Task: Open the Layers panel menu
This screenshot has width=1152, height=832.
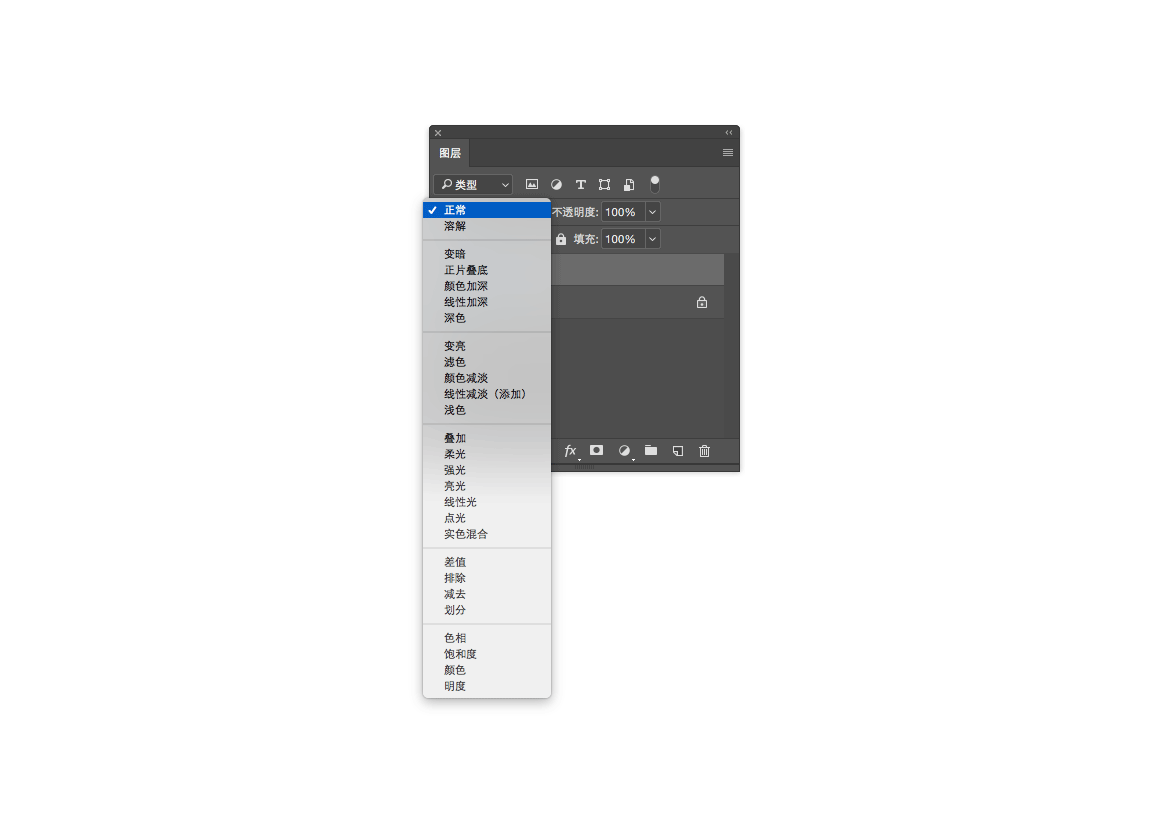Action: point(727,152)
